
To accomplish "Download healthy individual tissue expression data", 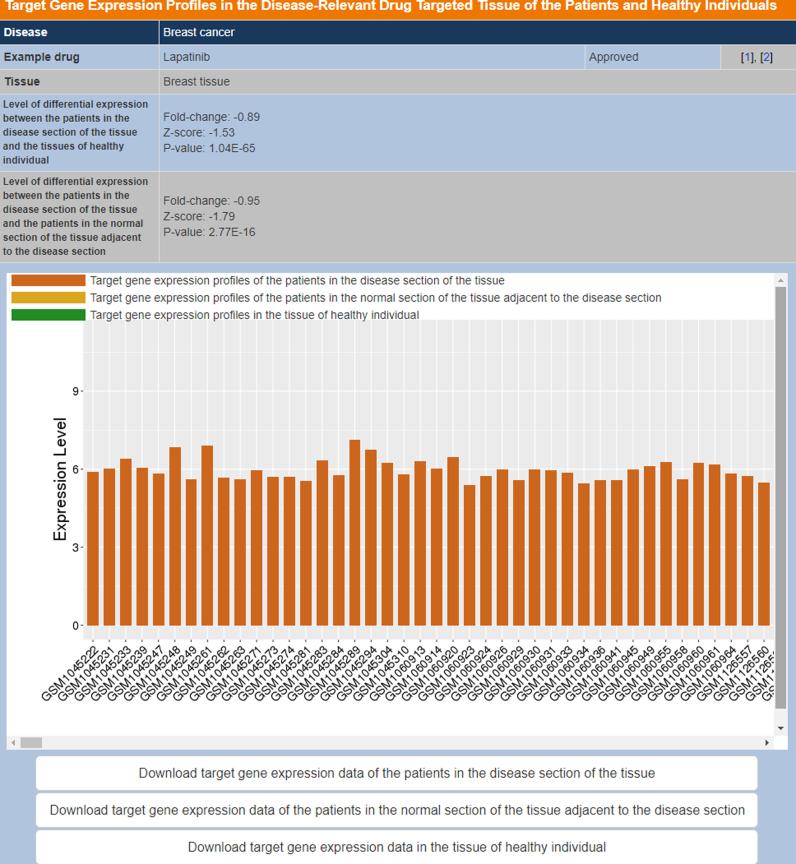I will click(397, 847).
